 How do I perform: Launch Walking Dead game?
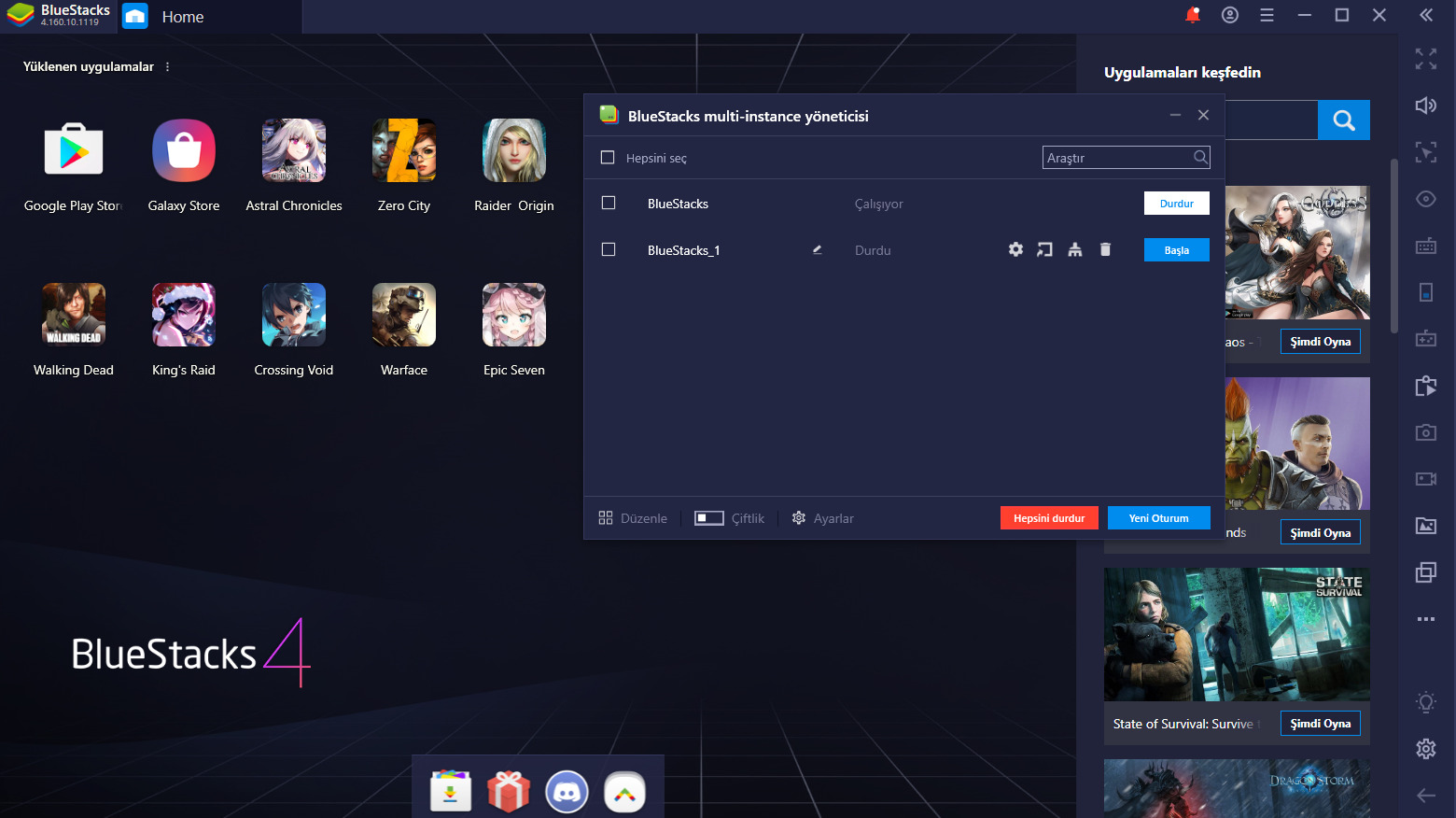pos(74,315)
